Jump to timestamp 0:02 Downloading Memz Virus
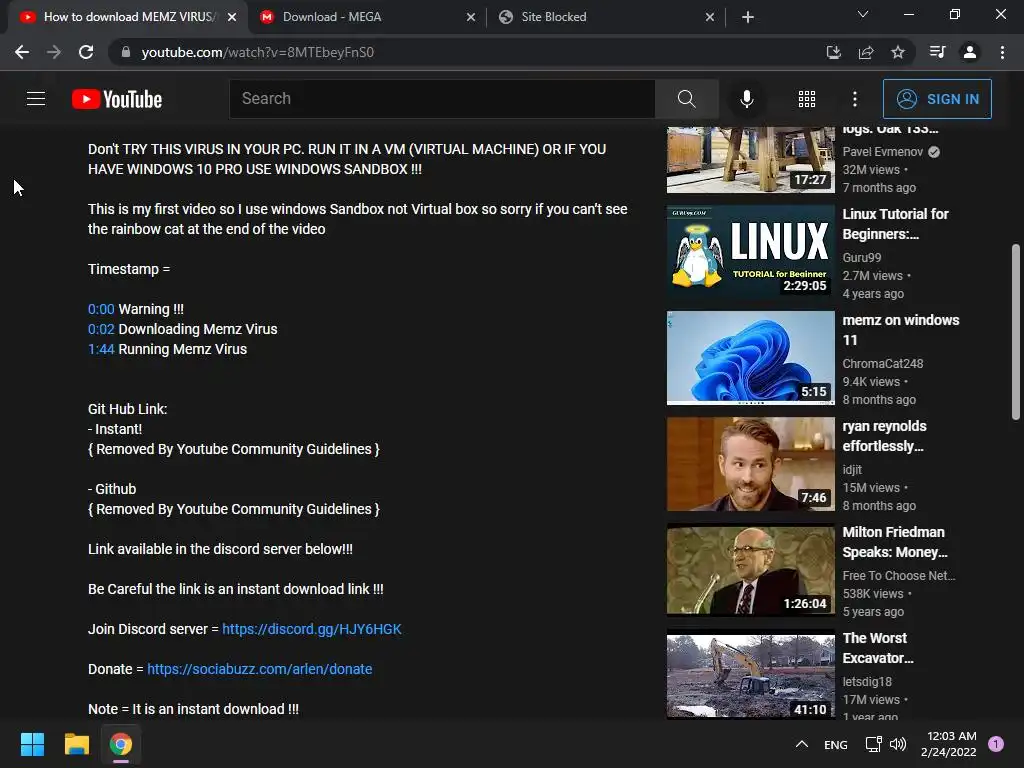This screenshot has height=768, width=1024. (x=101, y=329)
